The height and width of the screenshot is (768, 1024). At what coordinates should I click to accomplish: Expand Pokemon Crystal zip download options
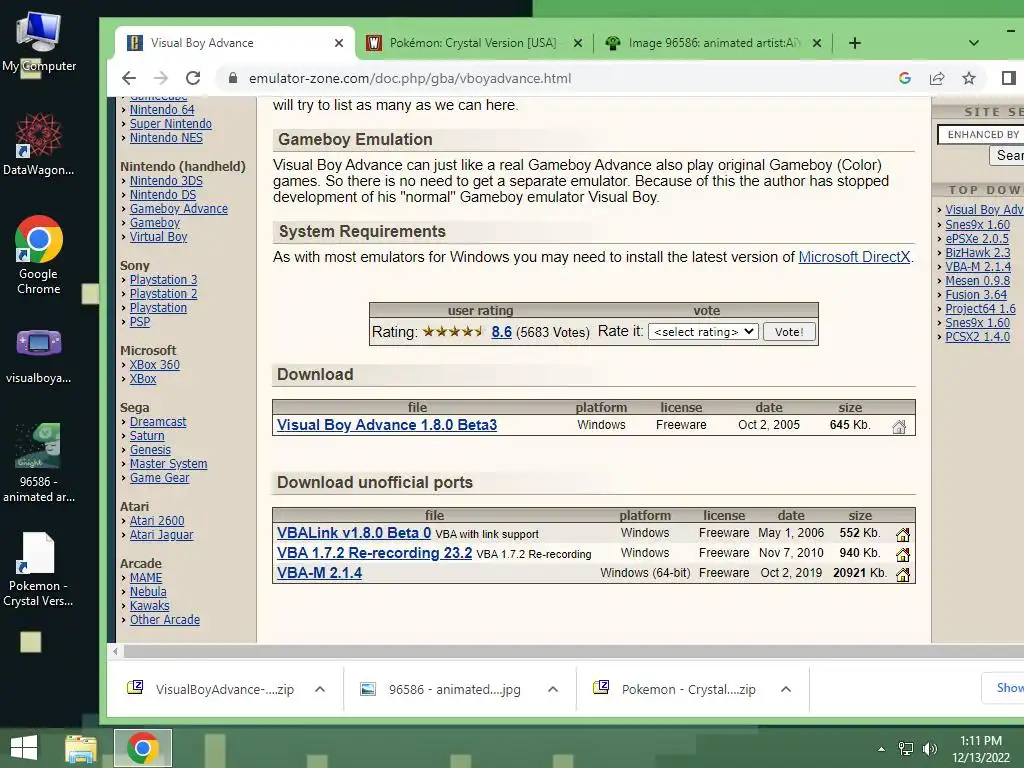click(786, 689)
